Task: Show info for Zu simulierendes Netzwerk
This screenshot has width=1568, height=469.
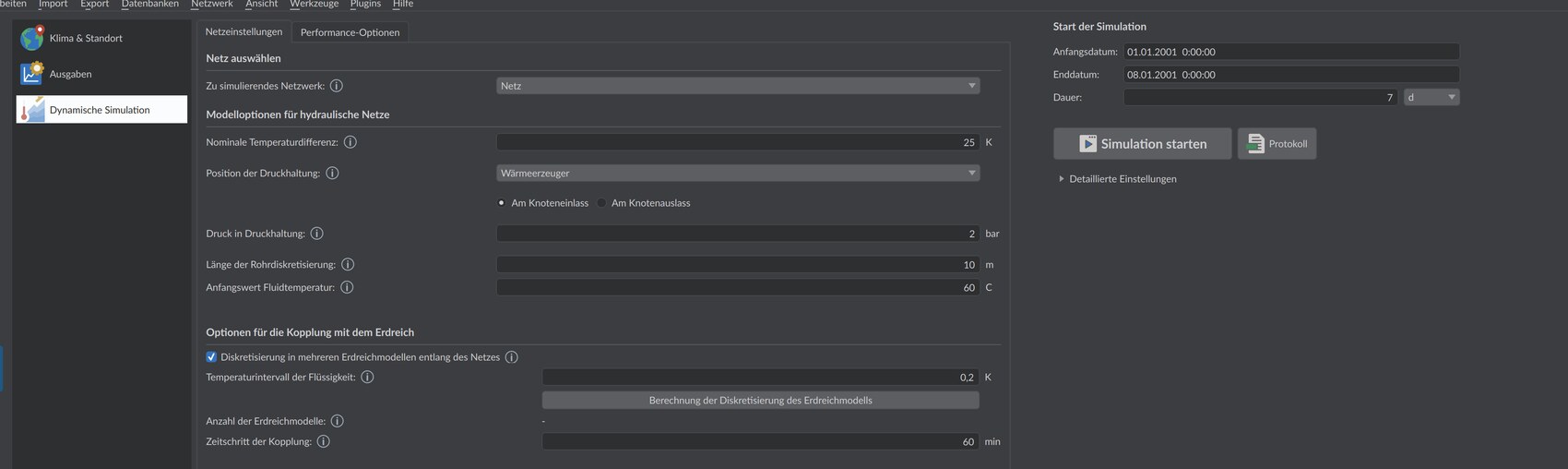Action: [x=337, y=86]
